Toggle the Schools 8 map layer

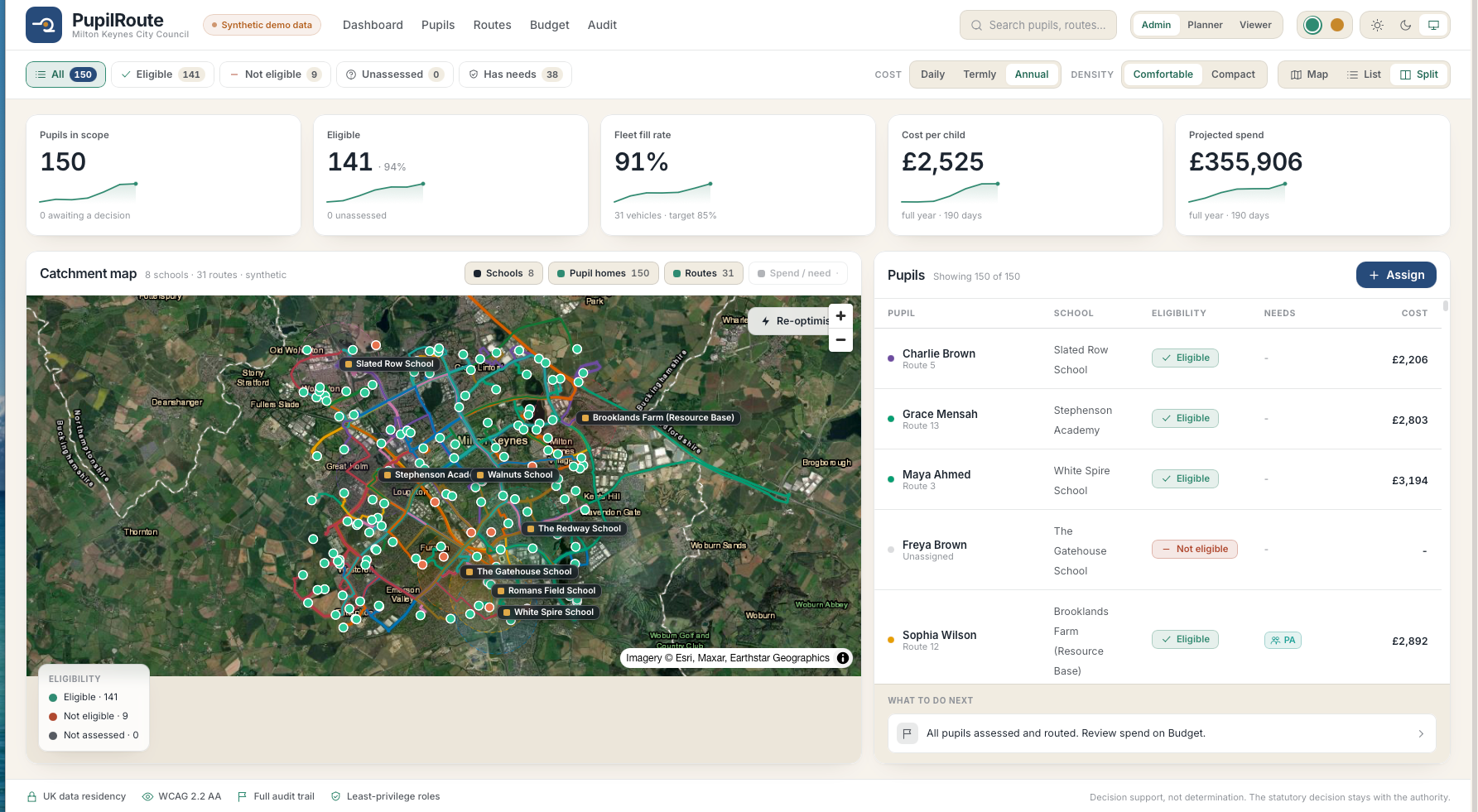pos(503,273)
